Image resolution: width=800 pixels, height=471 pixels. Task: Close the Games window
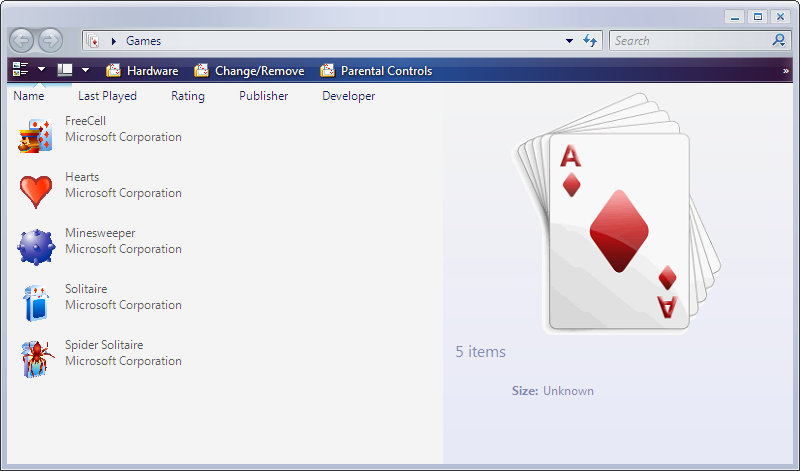[781, 17]
